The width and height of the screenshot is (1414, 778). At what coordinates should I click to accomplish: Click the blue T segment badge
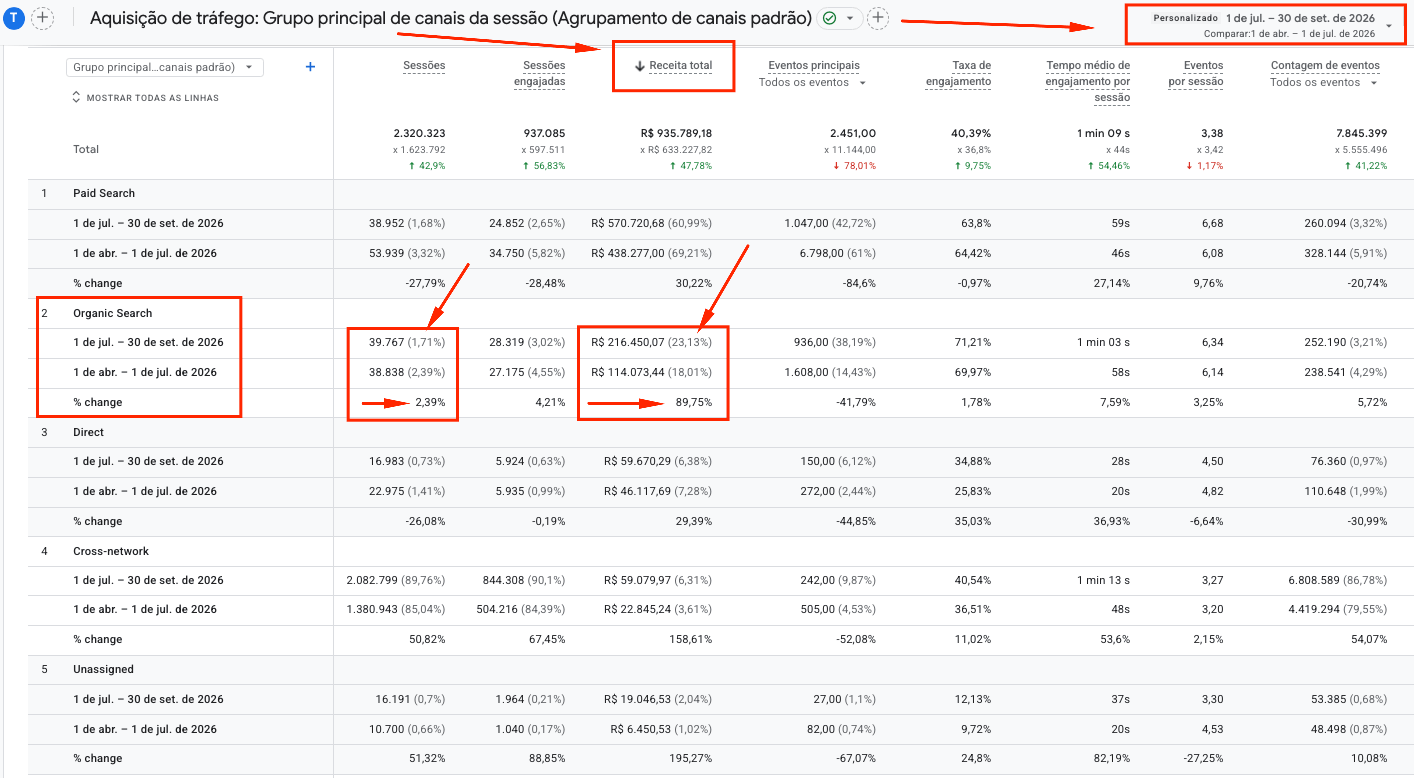15,18
